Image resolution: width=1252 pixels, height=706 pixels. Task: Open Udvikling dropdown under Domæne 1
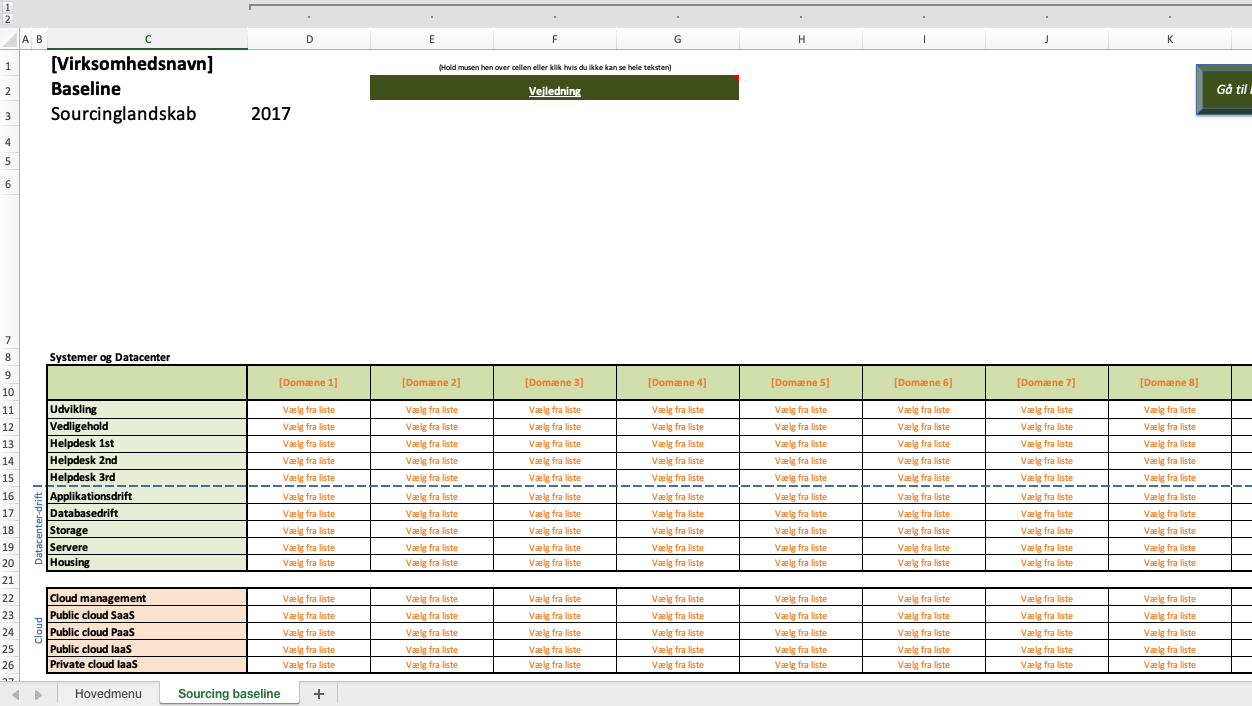click(x=308, y=409)
